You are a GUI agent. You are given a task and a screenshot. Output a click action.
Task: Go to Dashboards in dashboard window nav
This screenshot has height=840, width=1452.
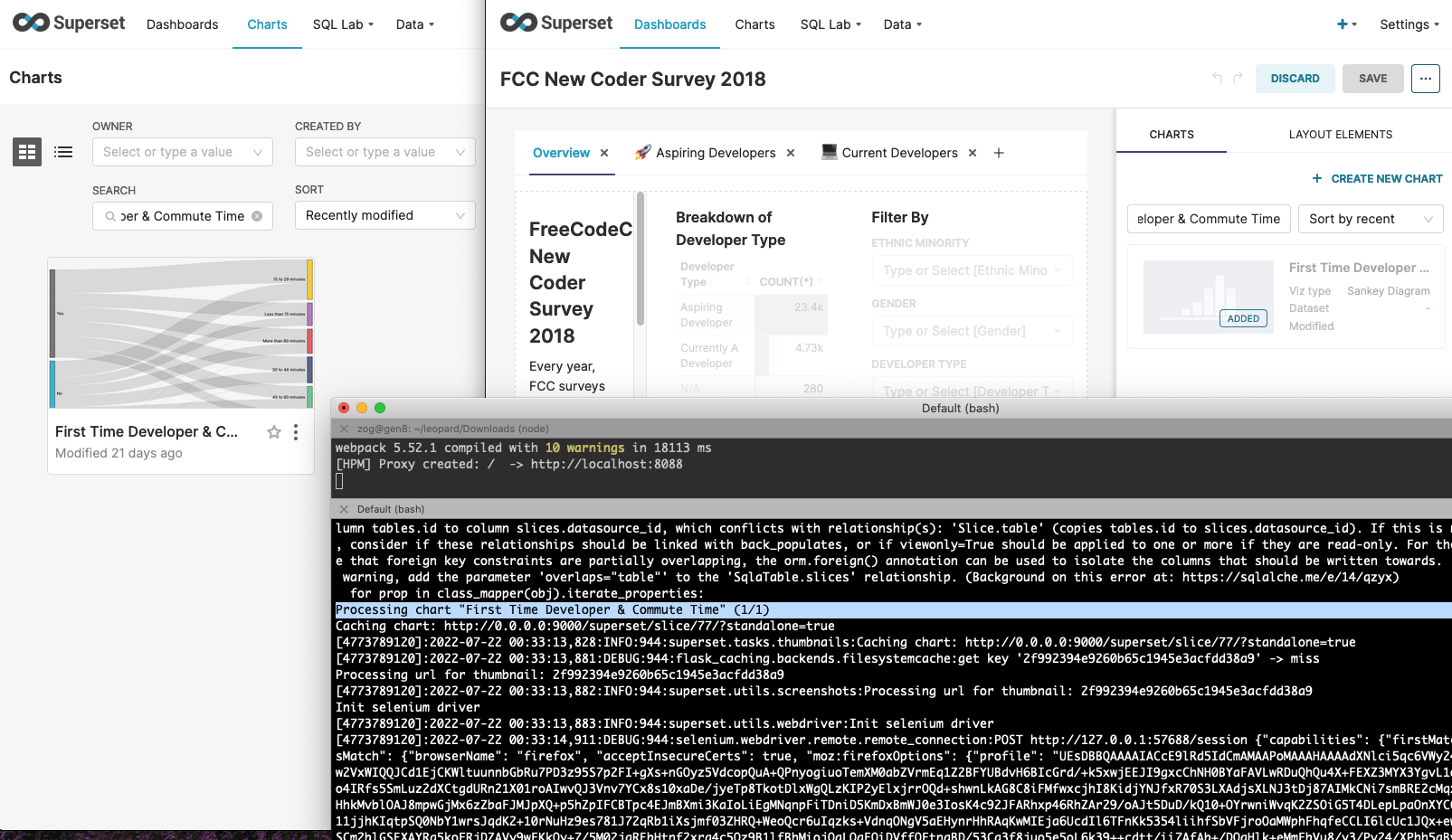(670, 24)
